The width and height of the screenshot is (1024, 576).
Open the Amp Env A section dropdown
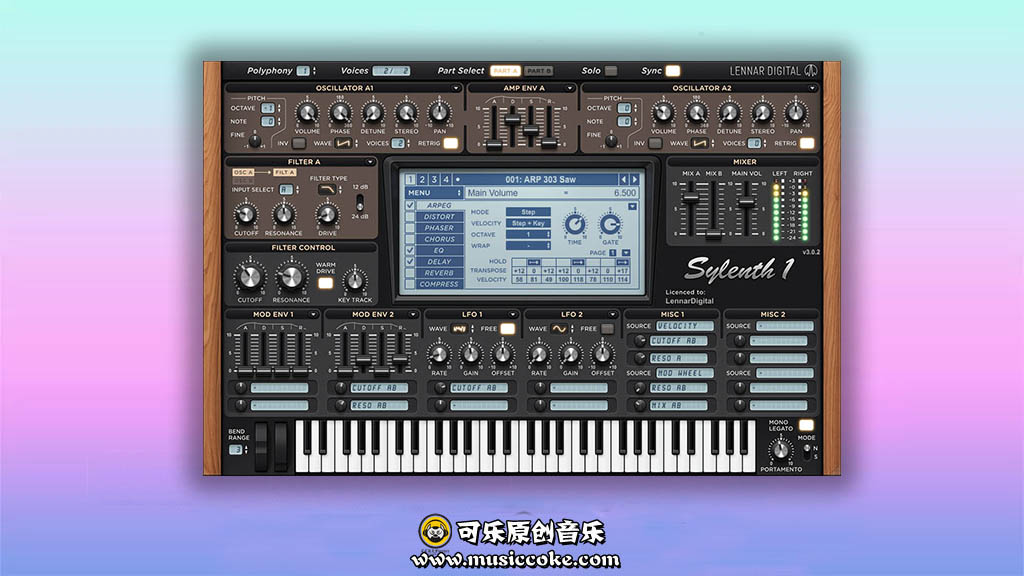tap(569, 88)
